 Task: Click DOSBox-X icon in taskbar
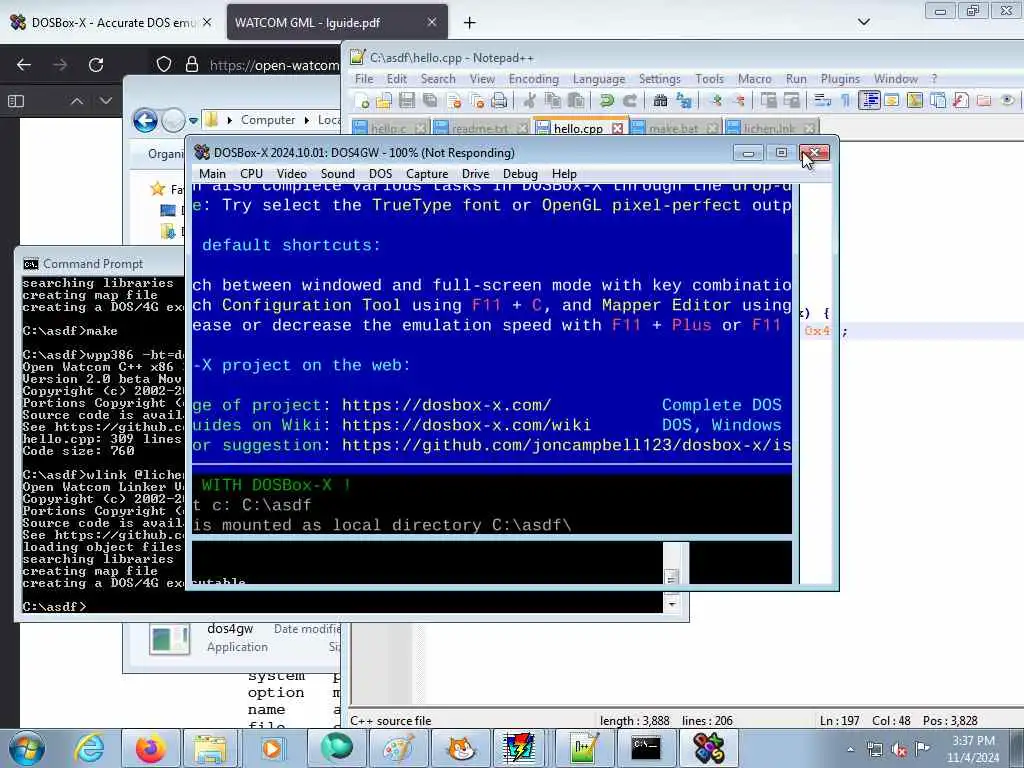[x=708, y=748]
